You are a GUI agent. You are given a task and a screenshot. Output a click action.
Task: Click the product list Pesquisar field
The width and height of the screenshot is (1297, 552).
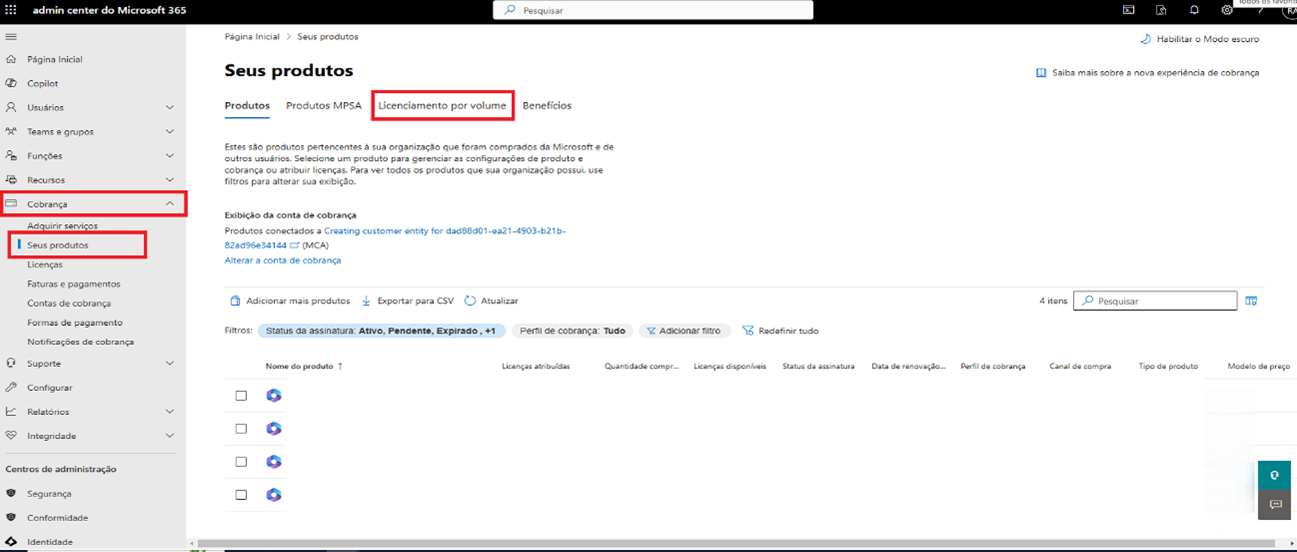1155,301
